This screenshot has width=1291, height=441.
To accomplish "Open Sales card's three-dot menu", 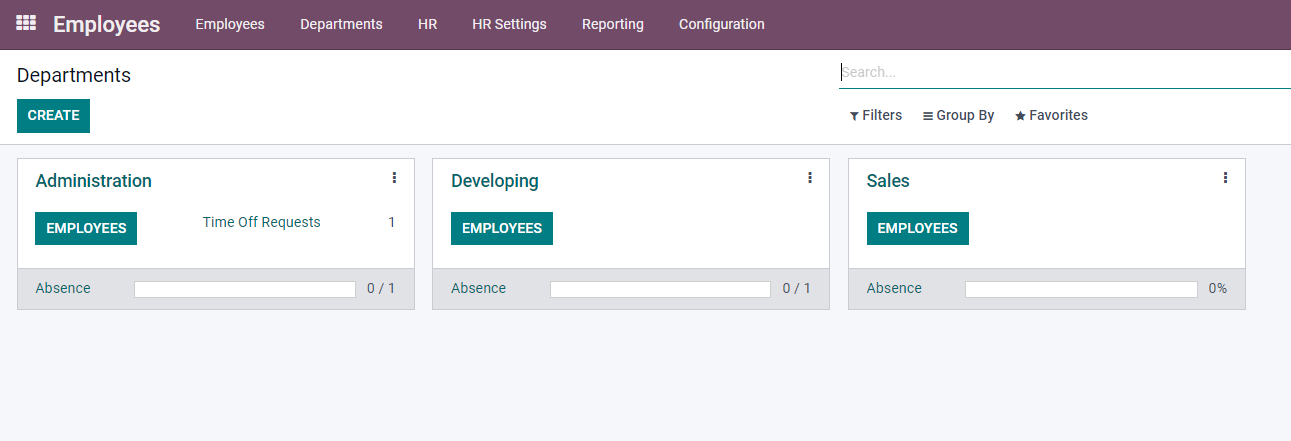I will coord(1225,178).
